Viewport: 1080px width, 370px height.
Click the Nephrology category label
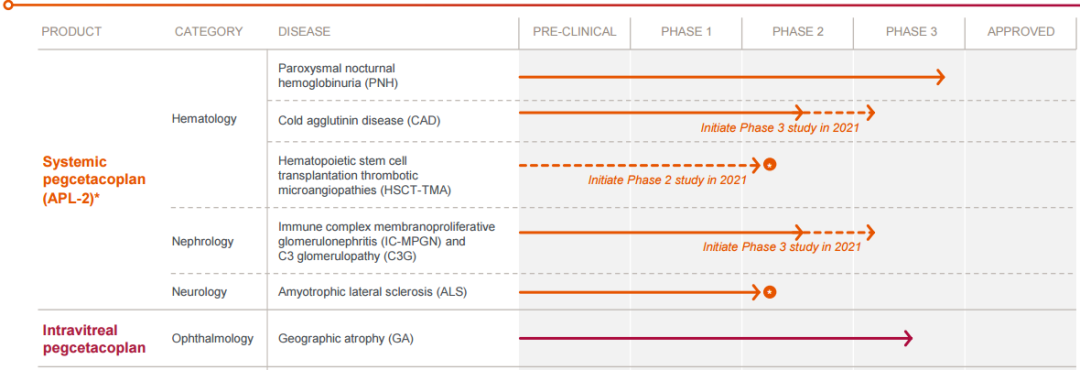(x=202, y=241)
